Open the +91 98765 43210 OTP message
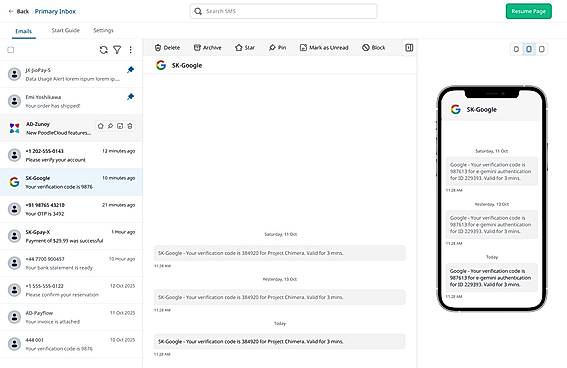This screenshot has height=368, width=567. click(x=71, y=209)
